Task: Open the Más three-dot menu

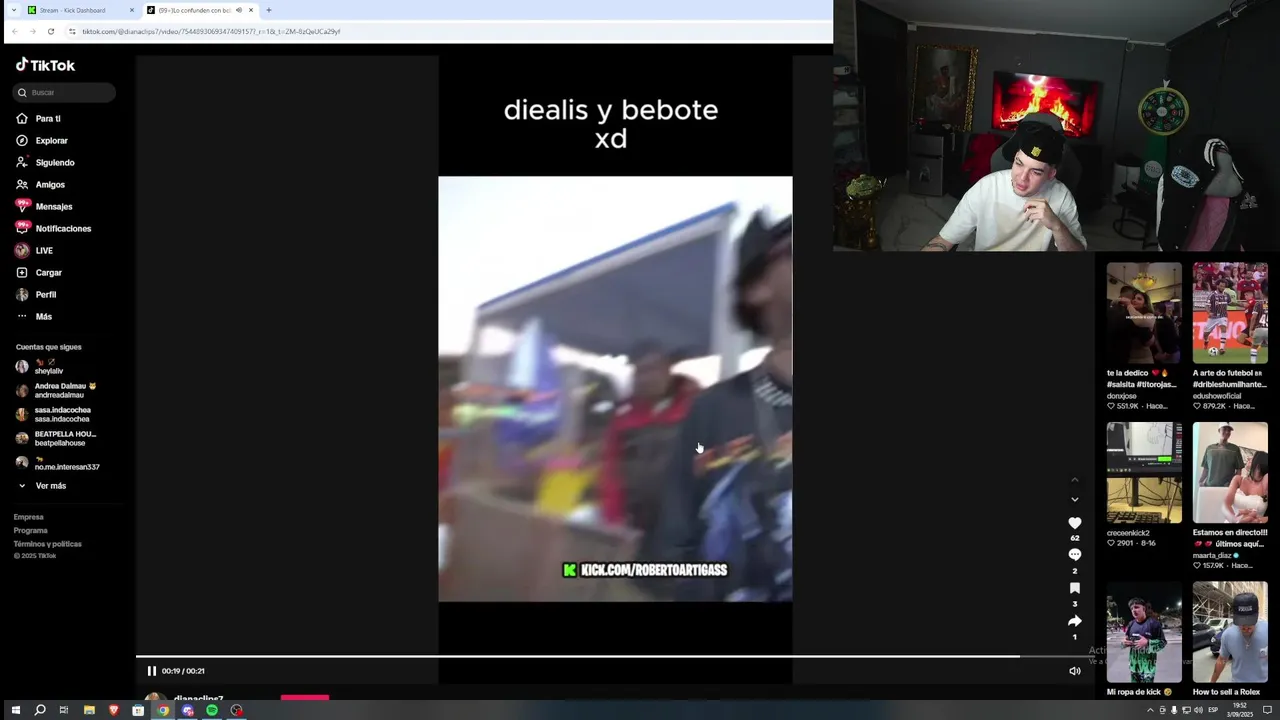Action: tap(22, 316)
